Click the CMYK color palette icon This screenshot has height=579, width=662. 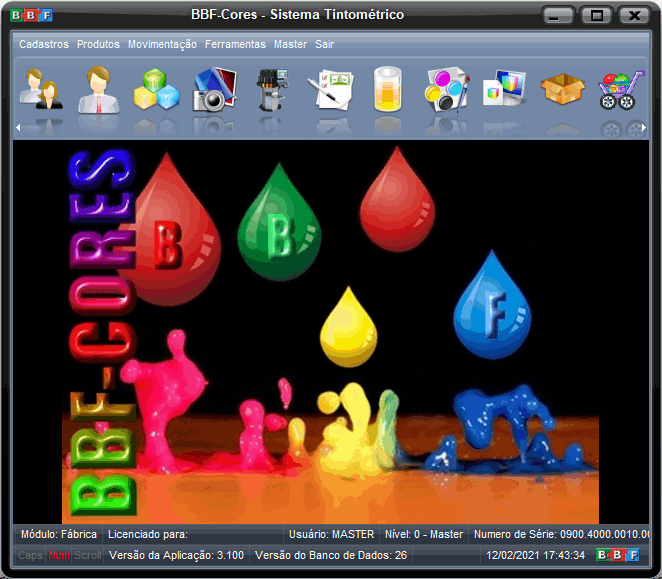point(447,90)
